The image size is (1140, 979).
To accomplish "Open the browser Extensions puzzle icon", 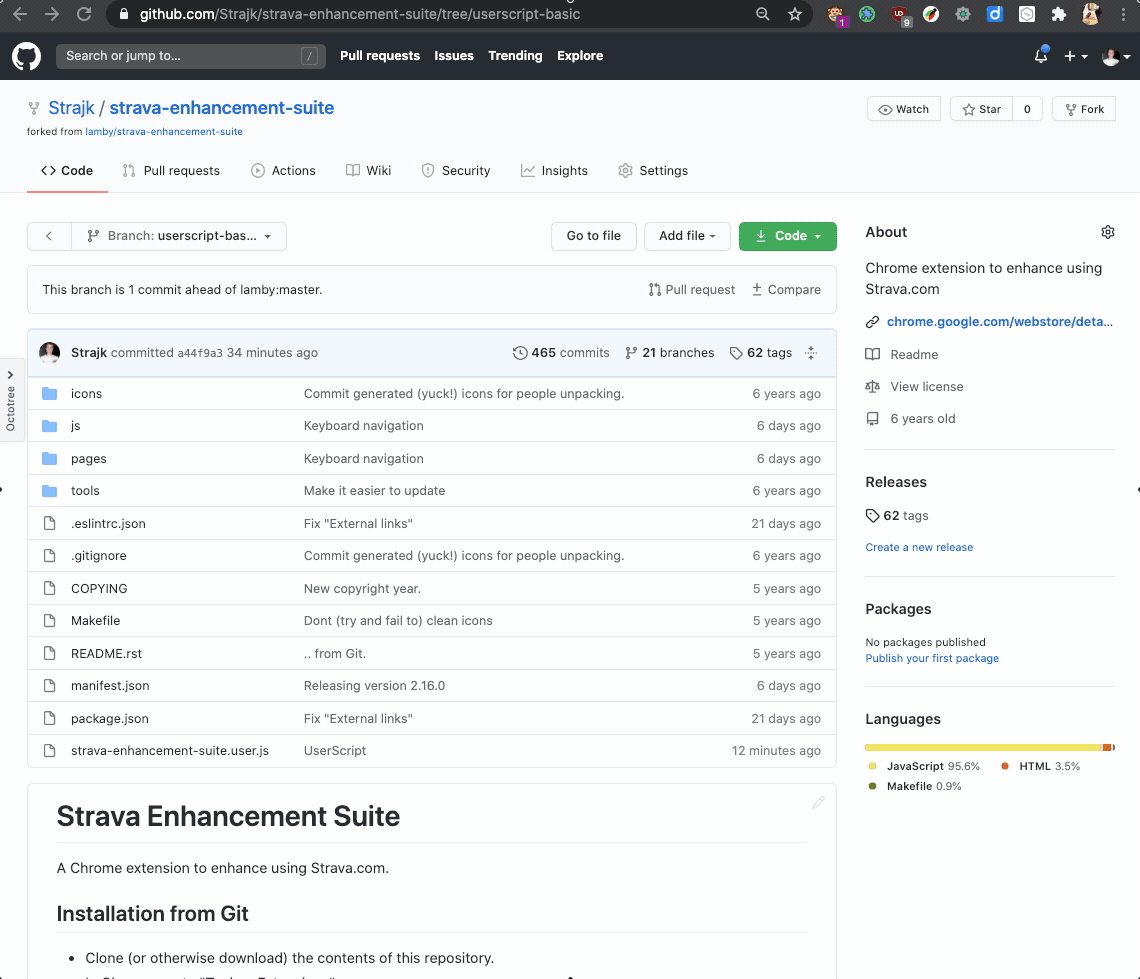I will (1059, 14).
